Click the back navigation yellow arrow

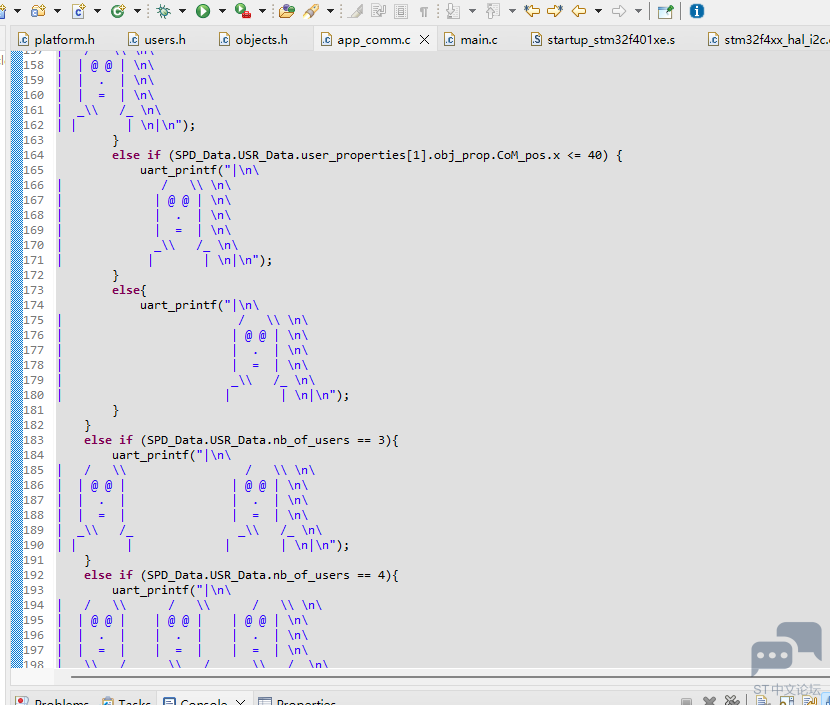[578, 11]
